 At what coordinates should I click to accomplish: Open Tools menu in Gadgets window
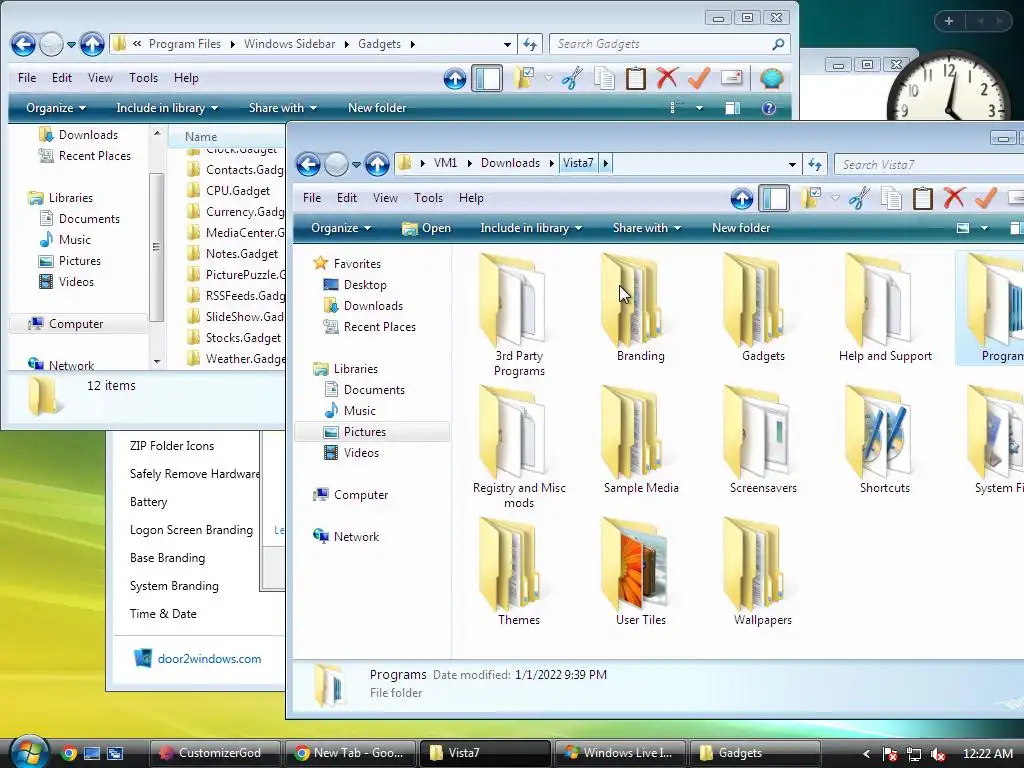coord(143,78)
